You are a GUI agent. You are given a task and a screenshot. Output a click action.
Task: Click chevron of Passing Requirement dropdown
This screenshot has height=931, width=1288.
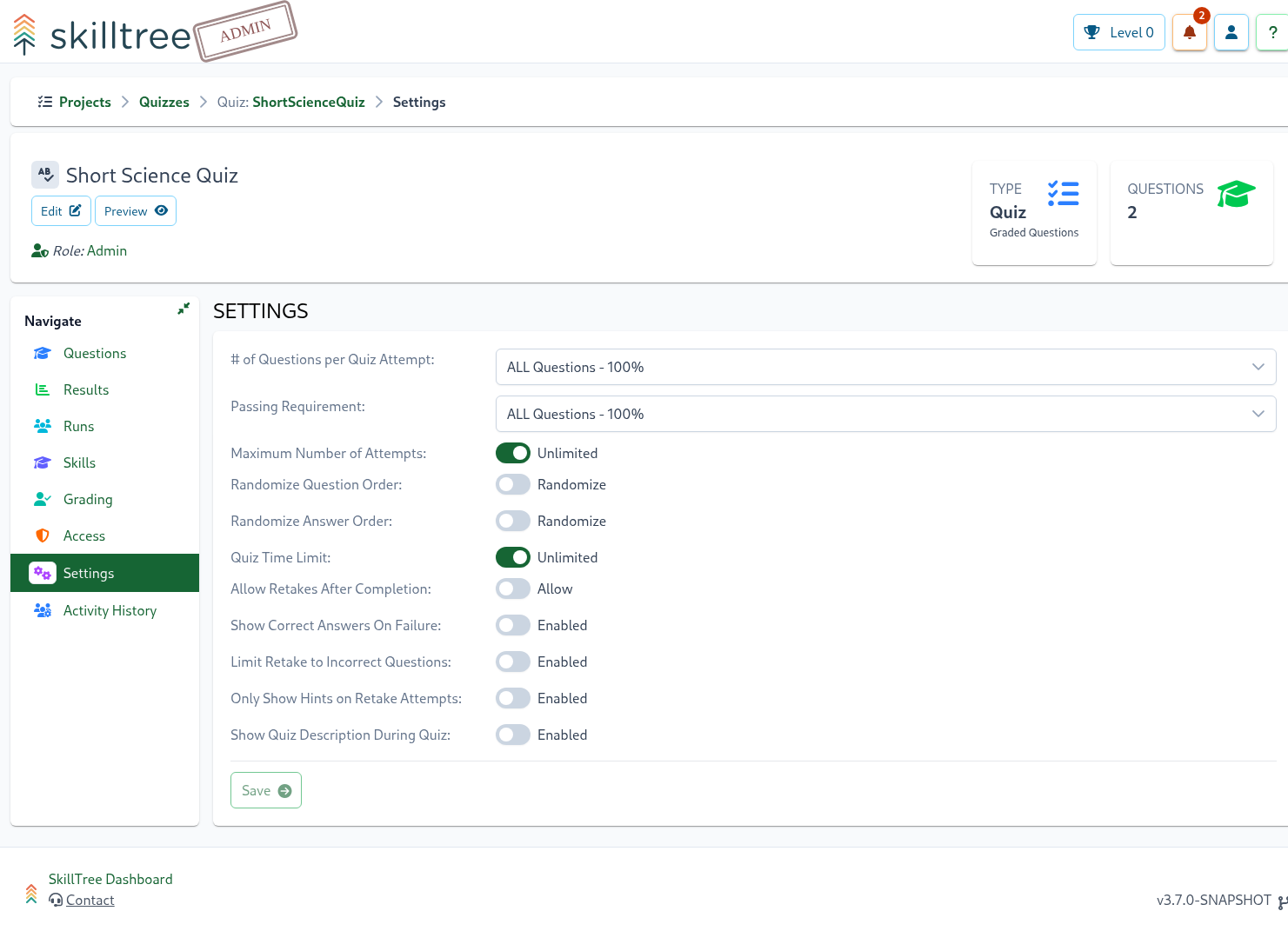pos(1258,414)
